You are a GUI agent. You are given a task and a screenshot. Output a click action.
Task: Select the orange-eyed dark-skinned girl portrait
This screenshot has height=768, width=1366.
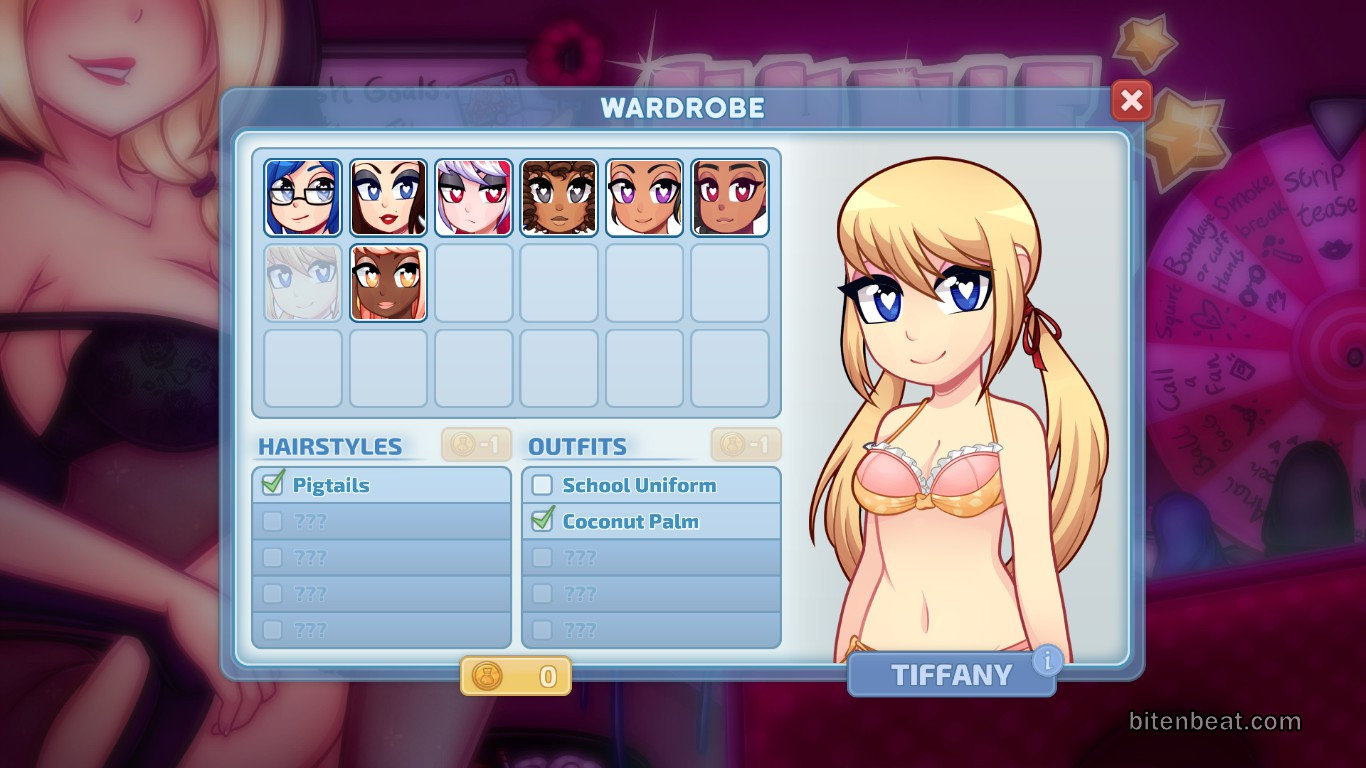(x=388, y=283)
